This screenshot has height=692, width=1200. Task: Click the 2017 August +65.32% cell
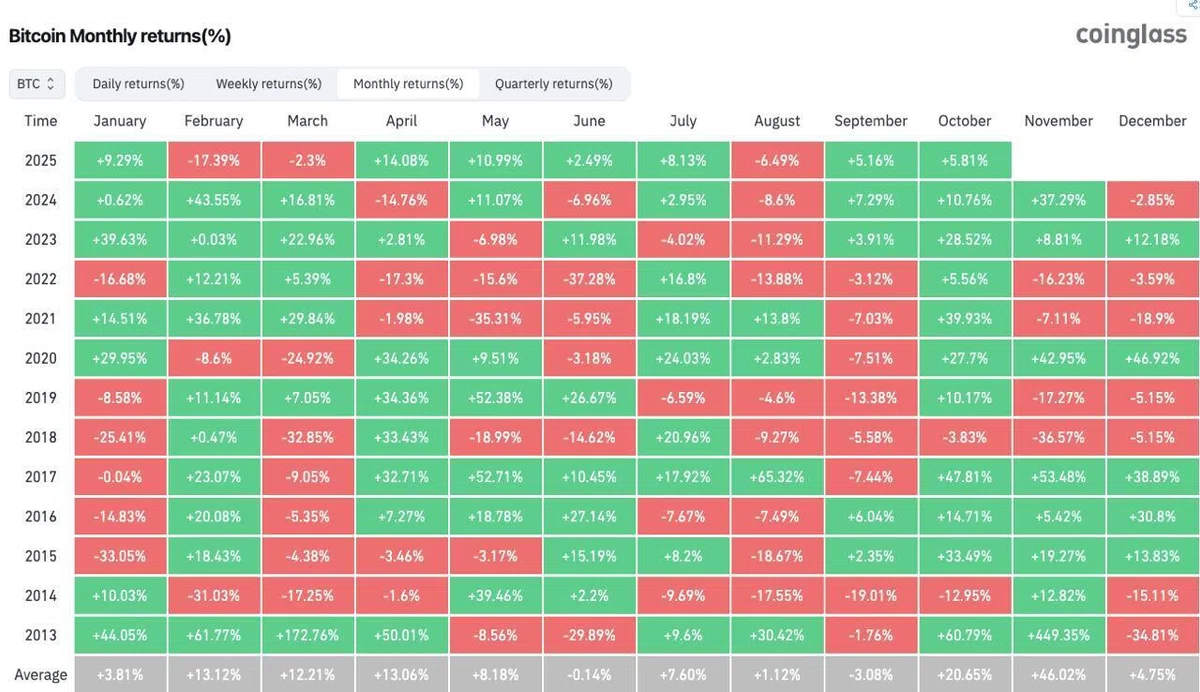pyautogui.click(x=777, y=477)
